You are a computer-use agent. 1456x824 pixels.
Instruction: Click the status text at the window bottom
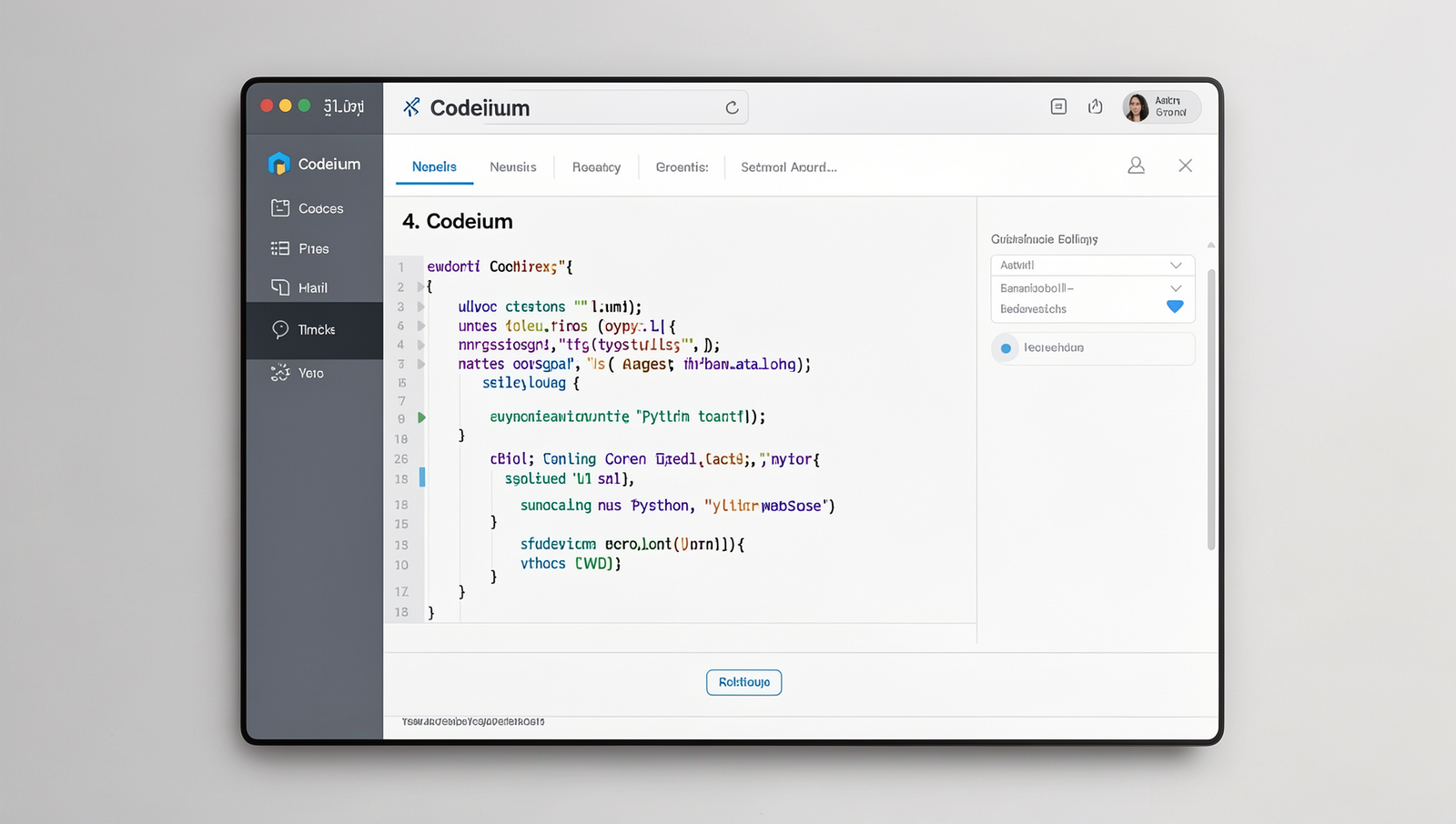(x=473, y=721)
